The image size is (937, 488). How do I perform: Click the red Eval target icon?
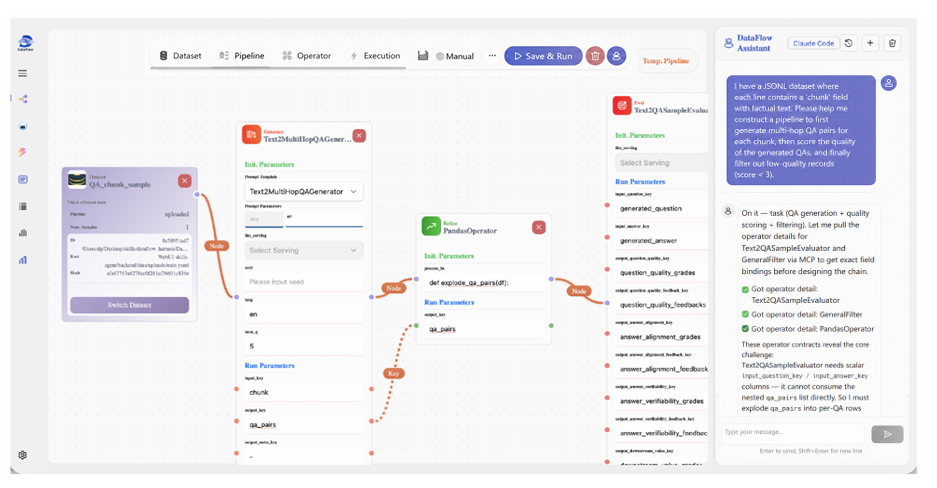point(622,106)
